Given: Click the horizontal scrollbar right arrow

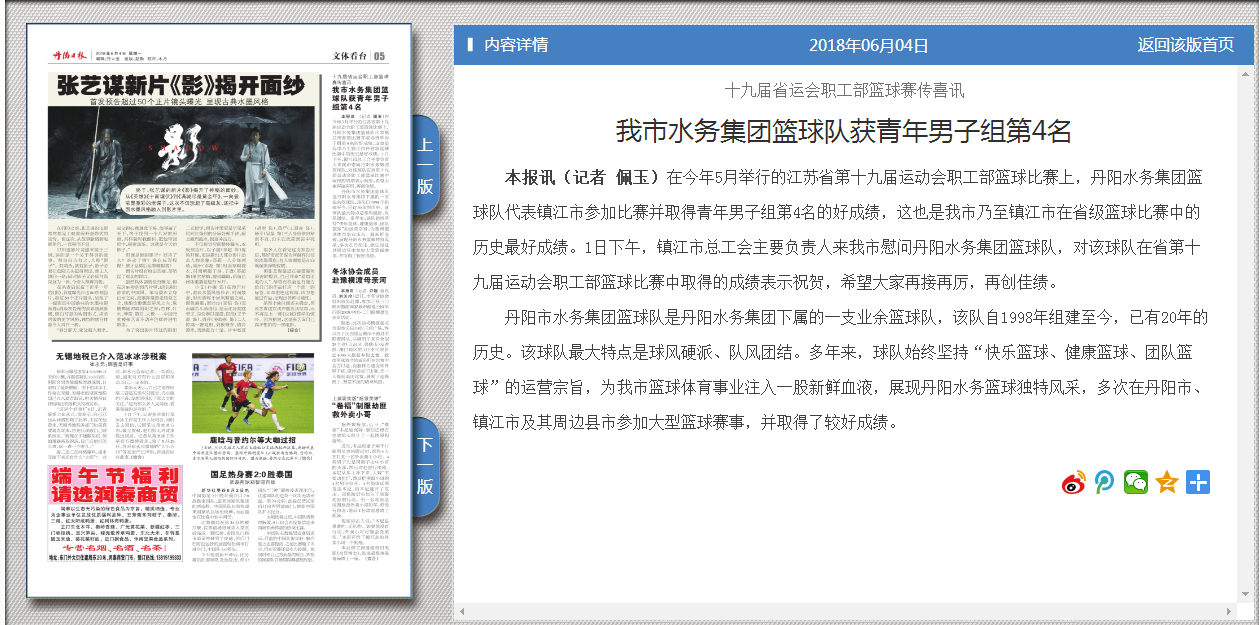Looking at the screenshot, I should (x=1230, y=611).
